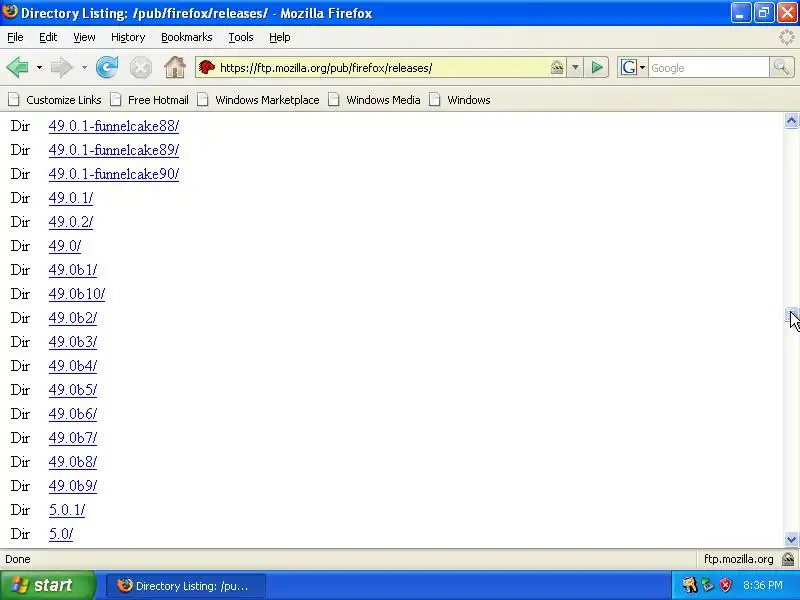Click the site favicon in address bar
This screenshot has height=600, width=800.
207,67
